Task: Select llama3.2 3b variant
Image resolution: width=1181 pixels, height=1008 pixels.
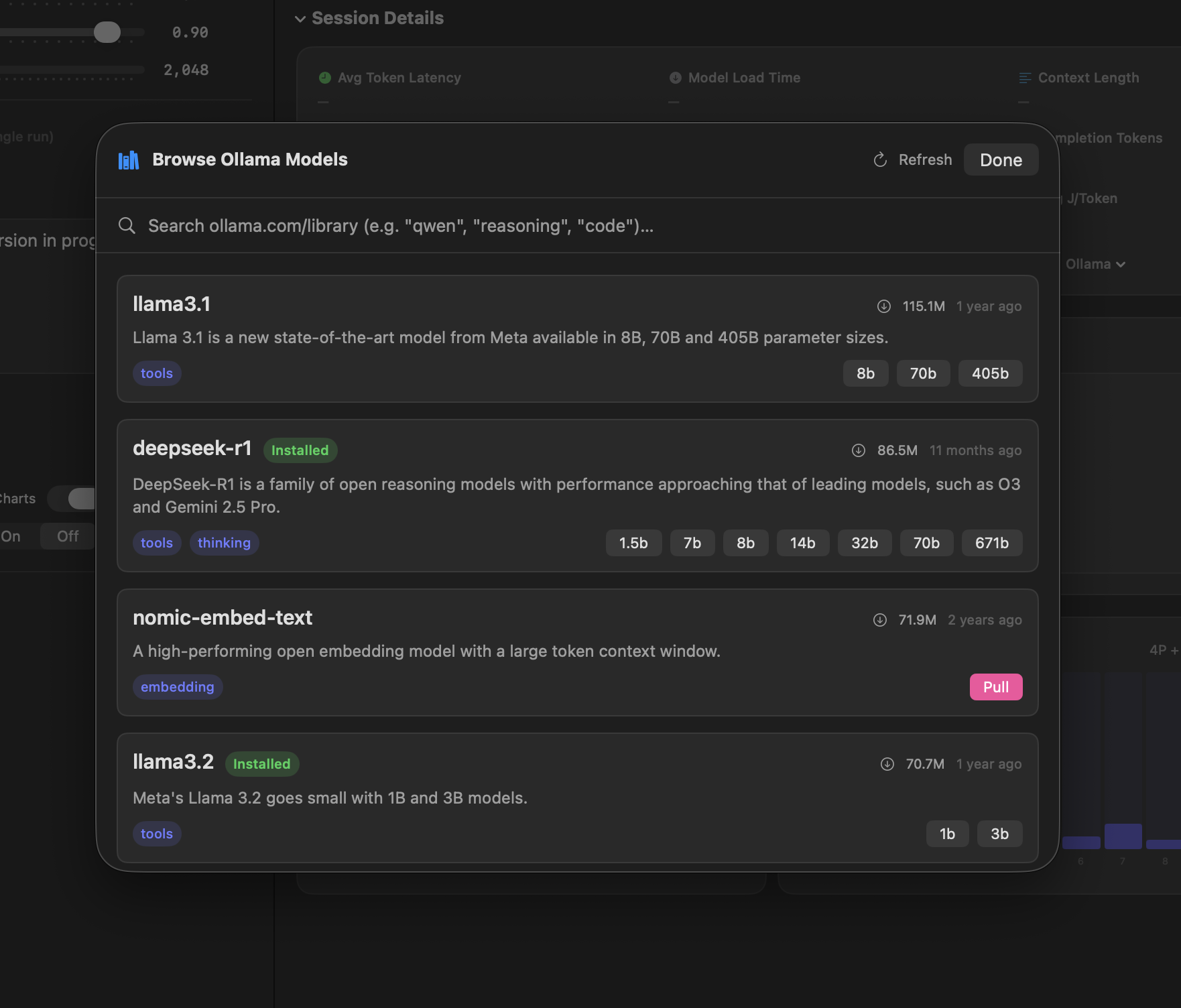Action: coord(1000,834)
